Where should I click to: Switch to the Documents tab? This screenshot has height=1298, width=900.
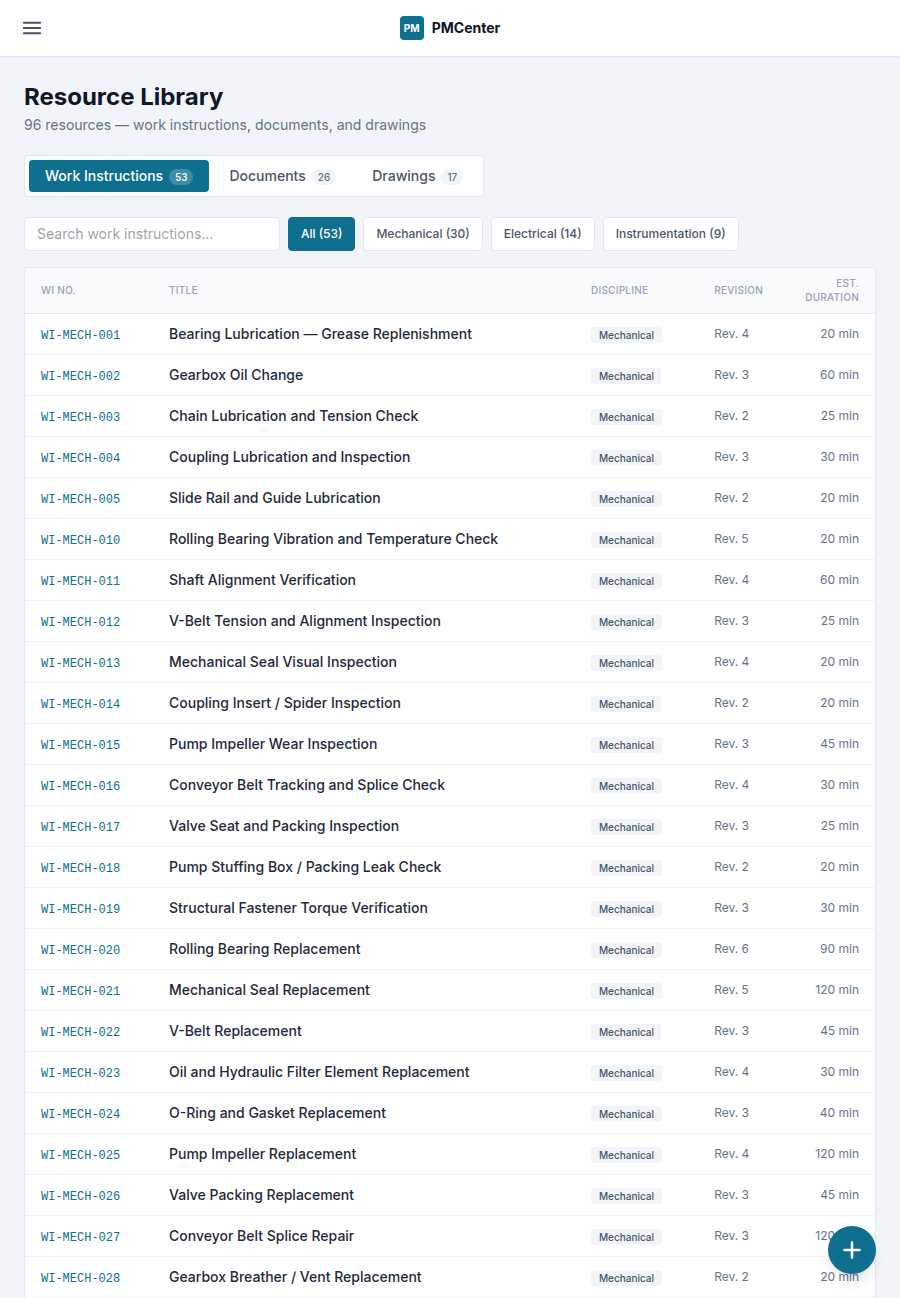pos(281,176)
